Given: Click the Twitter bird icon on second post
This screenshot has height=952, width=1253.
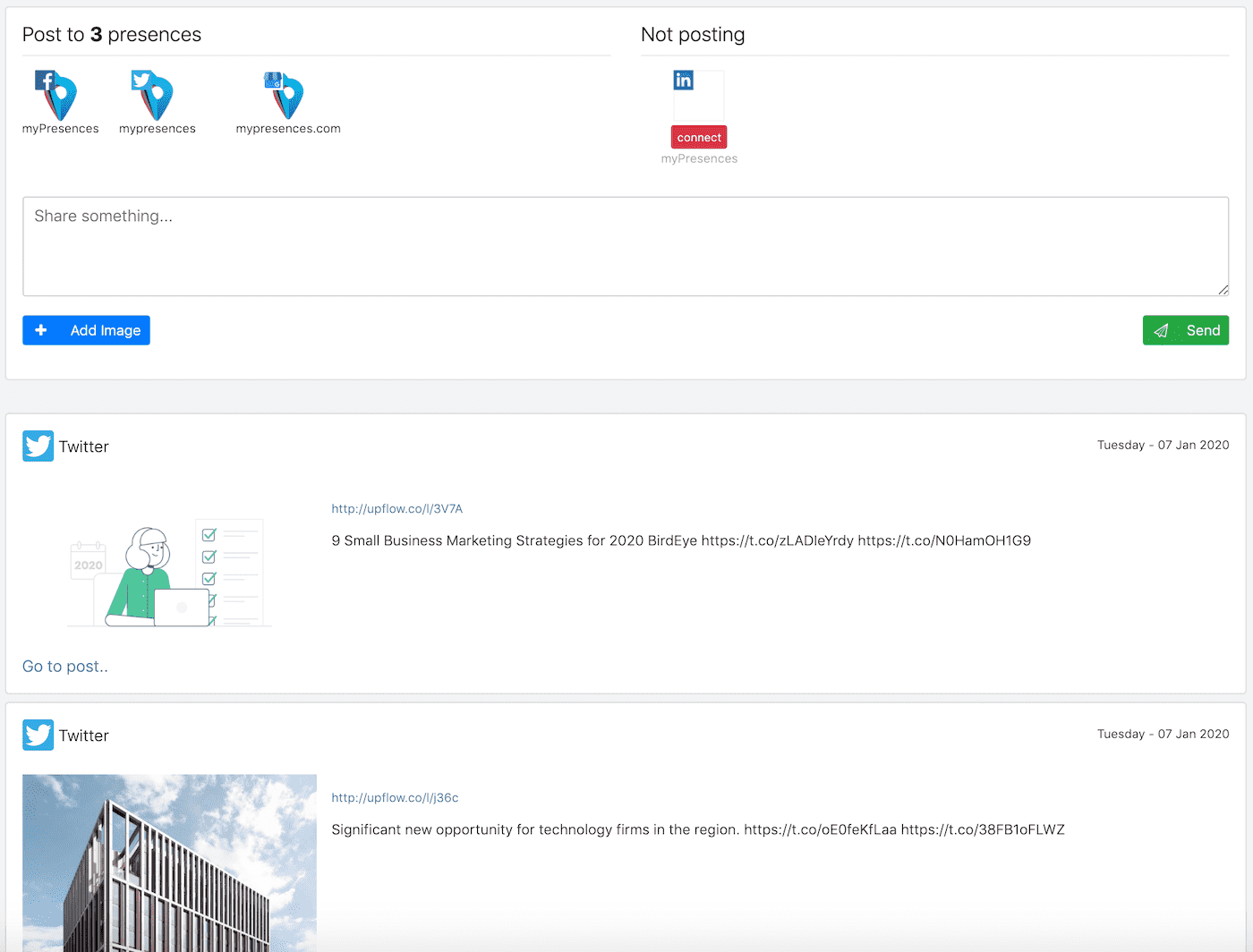Looking at the screenshot, I should coord(38,735).
